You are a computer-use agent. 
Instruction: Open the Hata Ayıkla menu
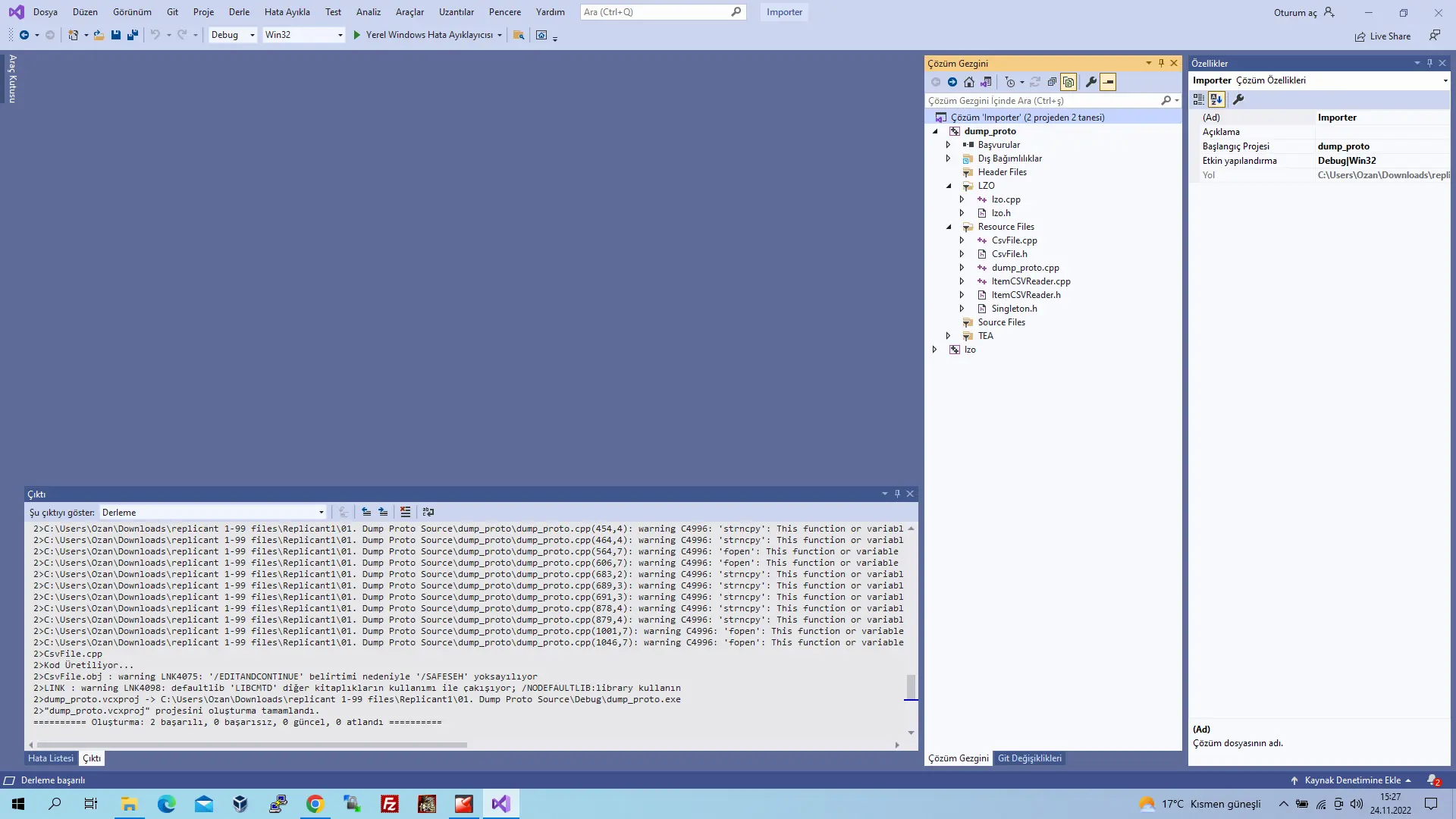(287, 12)
